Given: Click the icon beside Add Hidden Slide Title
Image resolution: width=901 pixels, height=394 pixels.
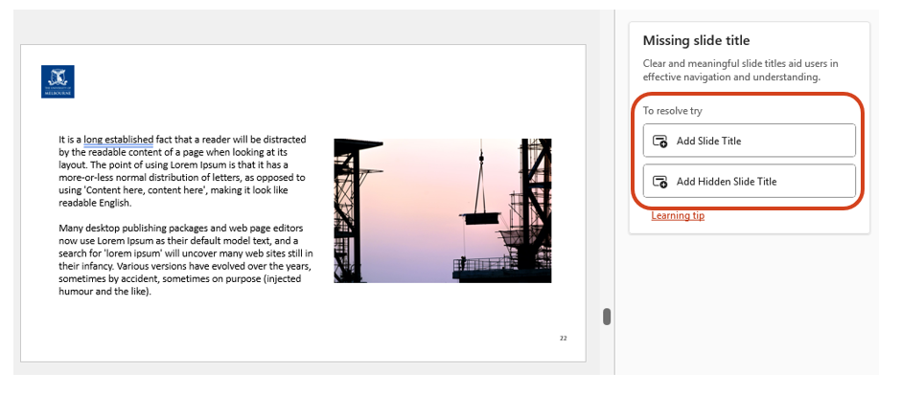Looking at the screenshot, I should pos(660,181).
